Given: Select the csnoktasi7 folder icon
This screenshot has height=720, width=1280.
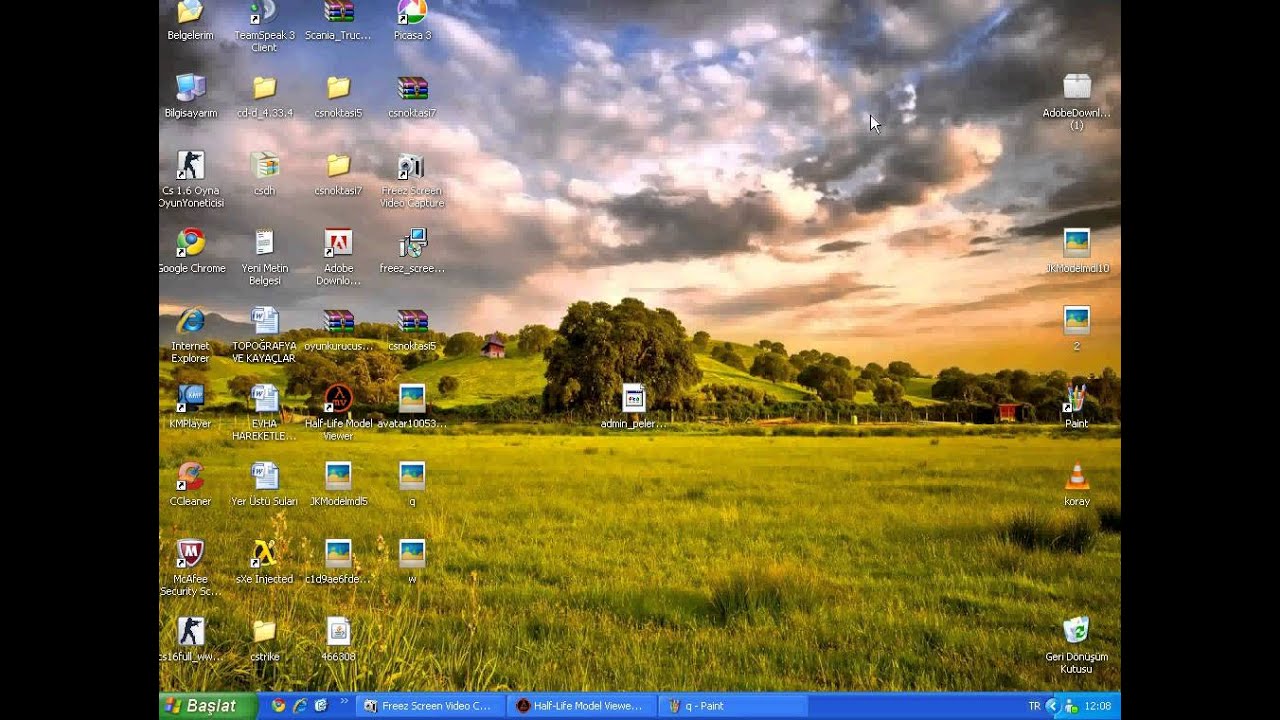Looking at the screenshot, I should [338, 165].
